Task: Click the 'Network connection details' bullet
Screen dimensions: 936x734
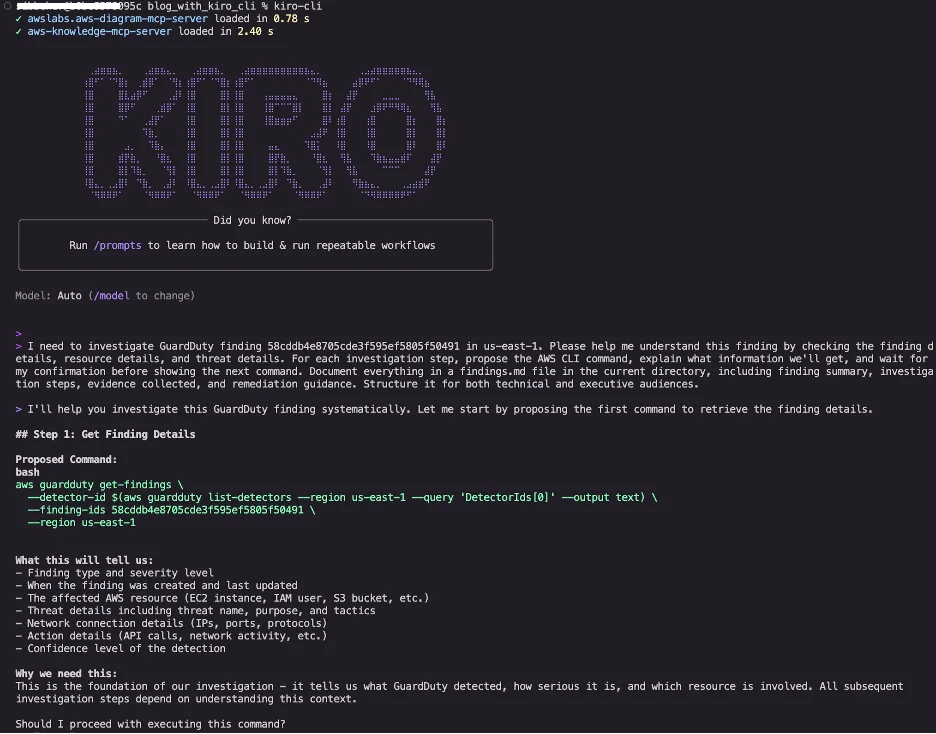Action: 171,623
